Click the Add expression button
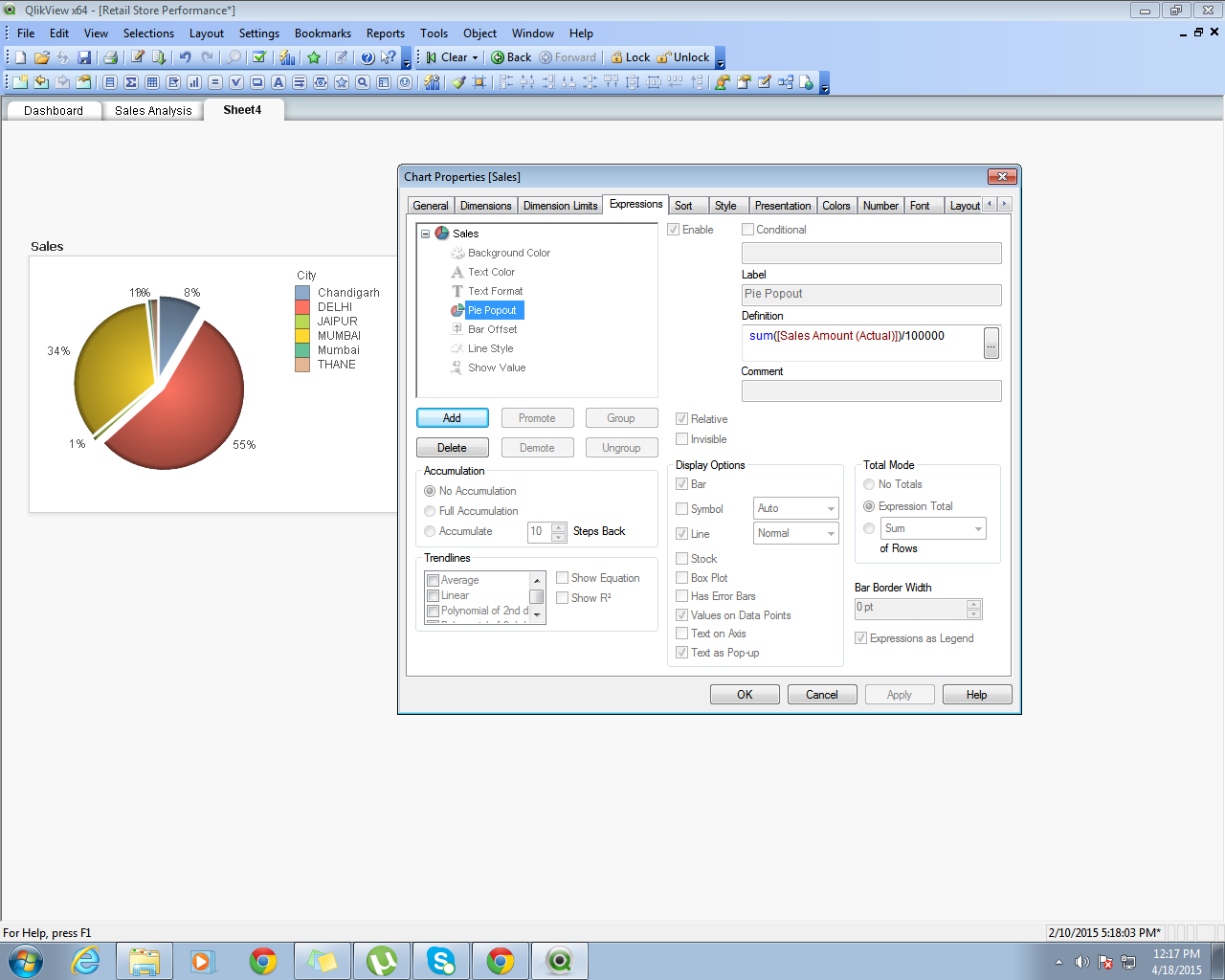The height and width of the screenshot is (980, 1225). tap(452, 418)
